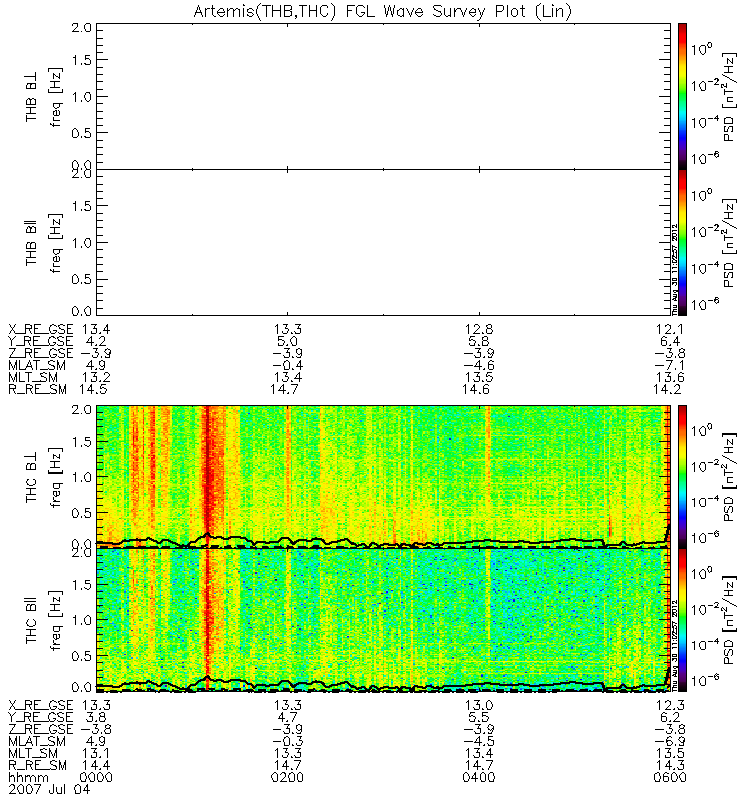Click the "THB B∥" y-axis label
The width and height of the screenshot is (750, 800).
pos(31,243)
